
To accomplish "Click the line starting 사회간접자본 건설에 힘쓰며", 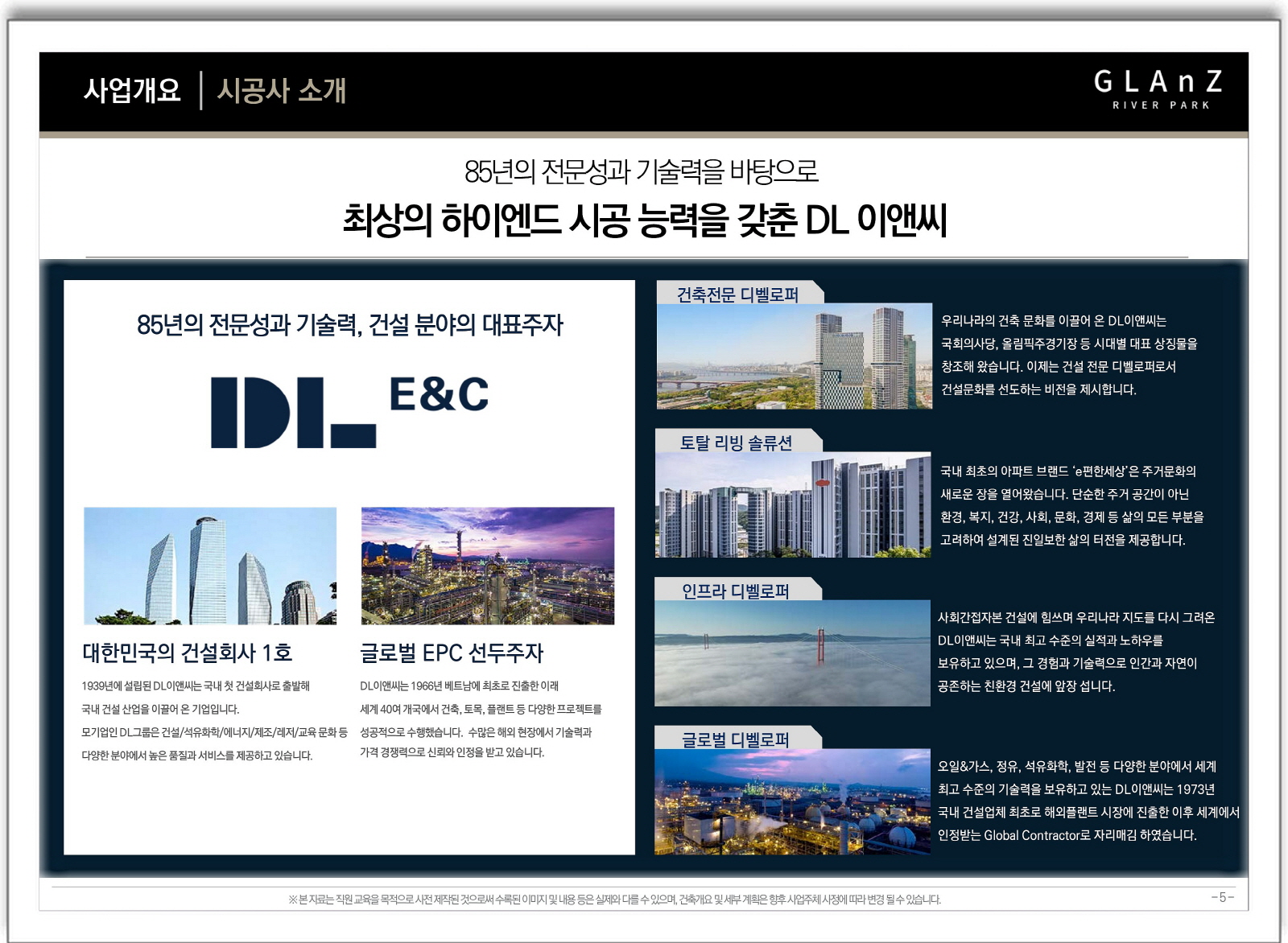I will pyautogui.click(x=1076, y=618).
